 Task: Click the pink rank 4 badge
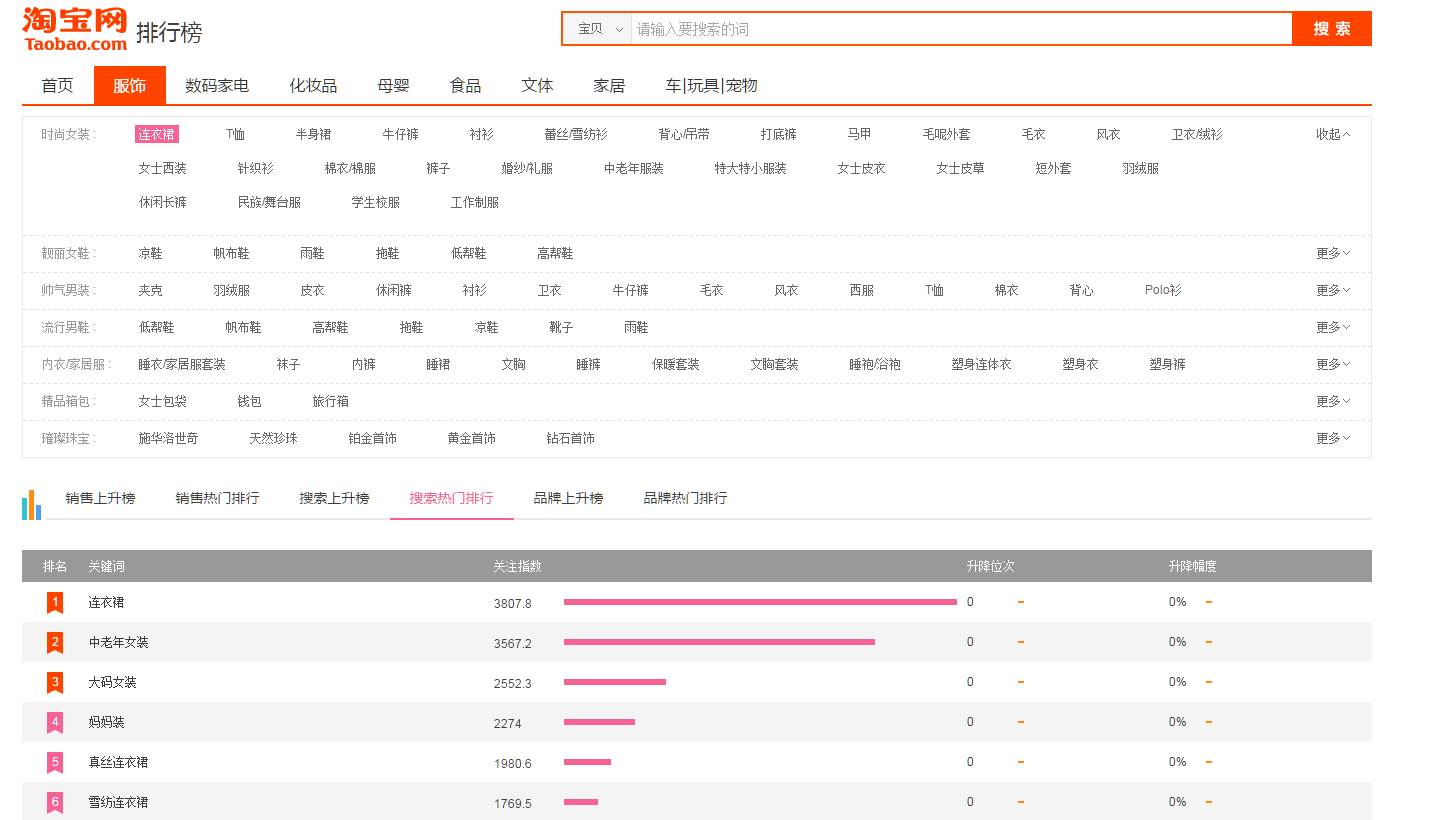55,722
